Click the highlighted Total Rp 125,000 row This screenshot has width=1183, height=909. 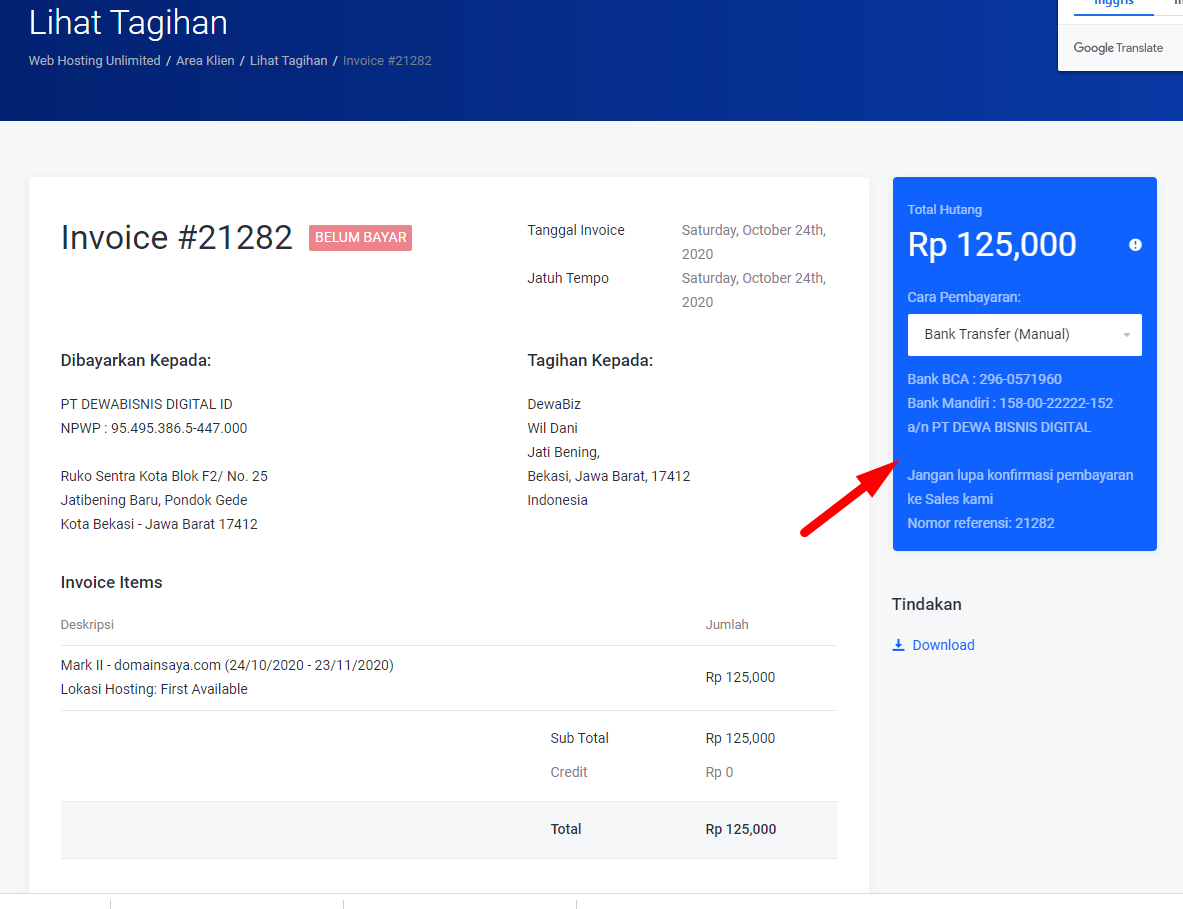point(448,829)
